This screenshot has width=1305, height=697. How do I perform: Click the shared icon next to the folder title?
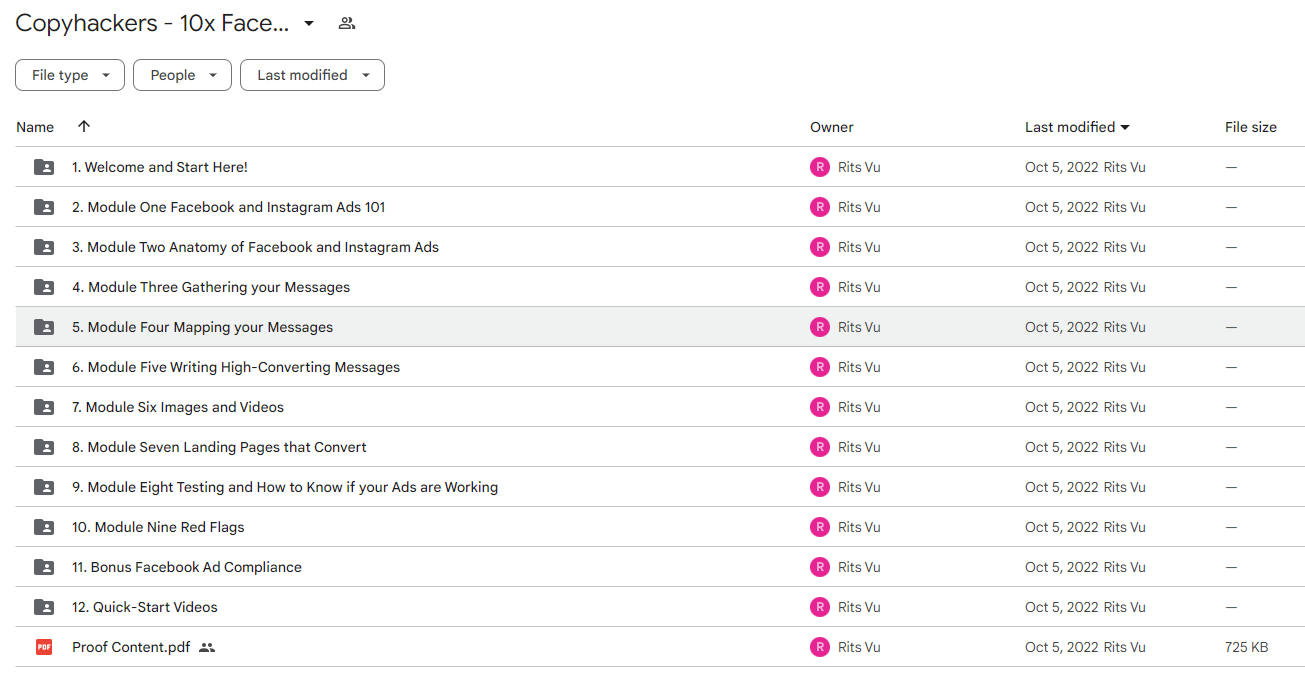pos(347,23)
